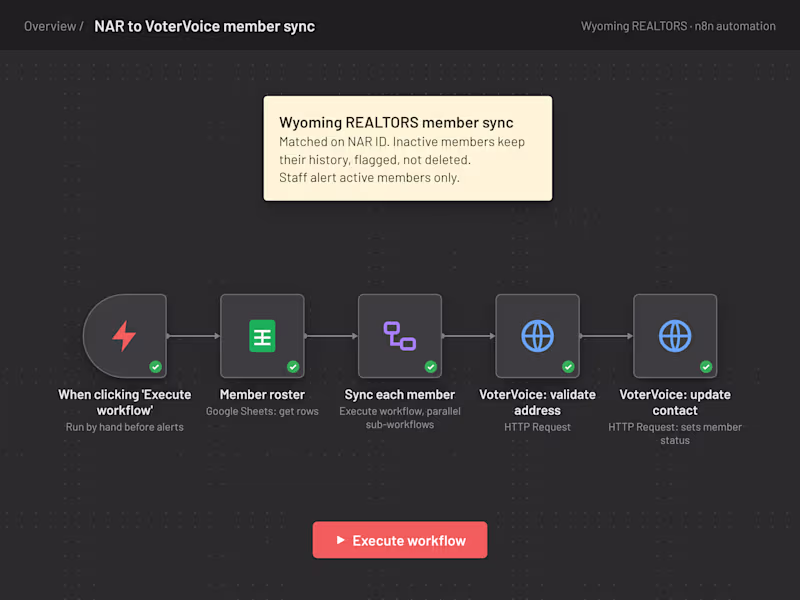Open the VoterVoice: update contact globe node
The width and height of the screenshot is (800, 600).
pos(675,336)
